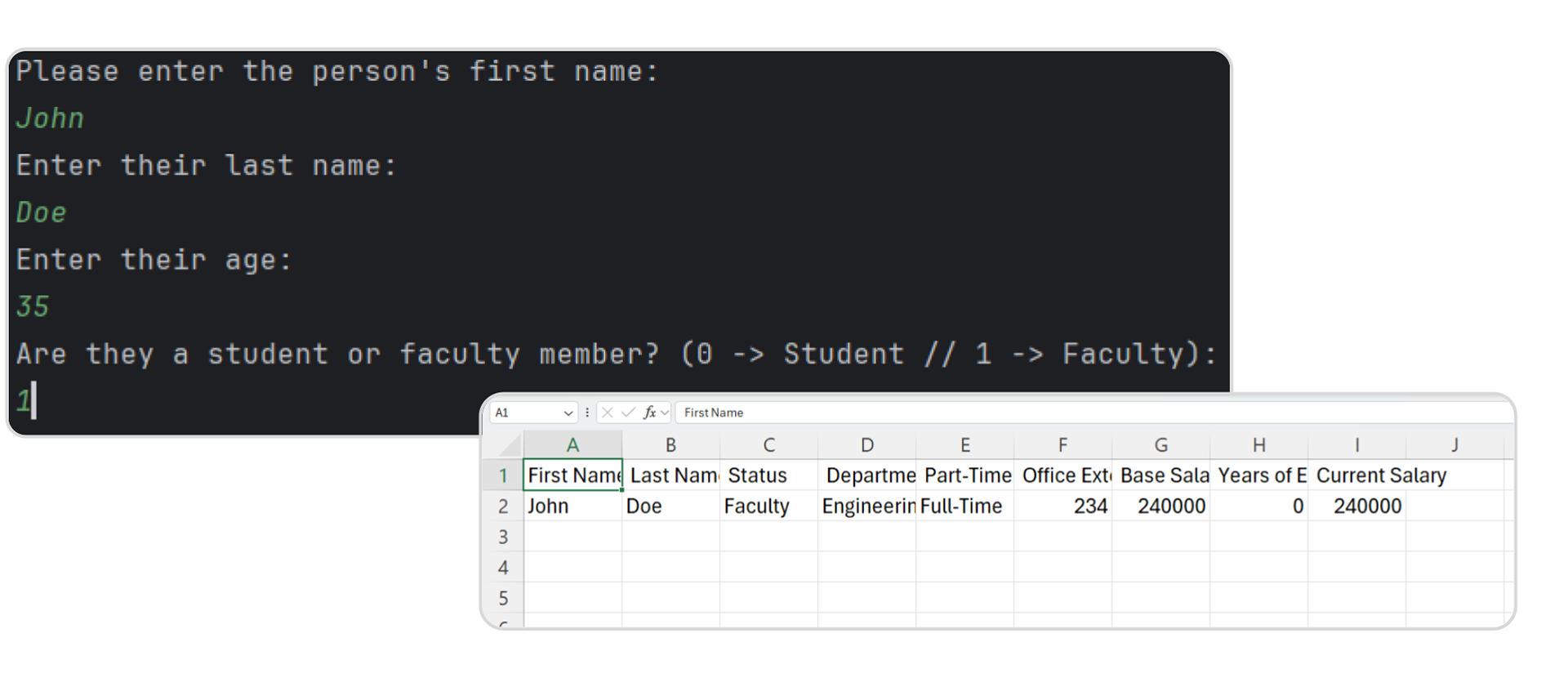Select column D header
The height and width of the screenshot is (678, 1568).
pyautogui.click(x=866, y=445)
